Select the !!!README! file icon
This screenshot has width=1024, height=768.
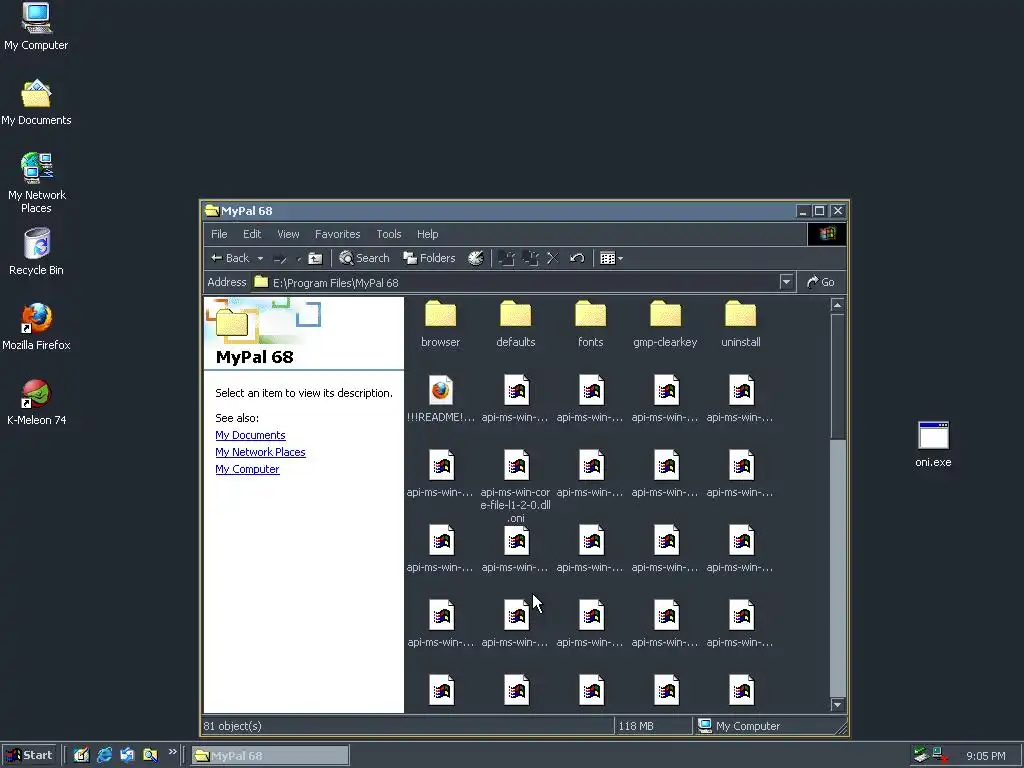(441, 391)
